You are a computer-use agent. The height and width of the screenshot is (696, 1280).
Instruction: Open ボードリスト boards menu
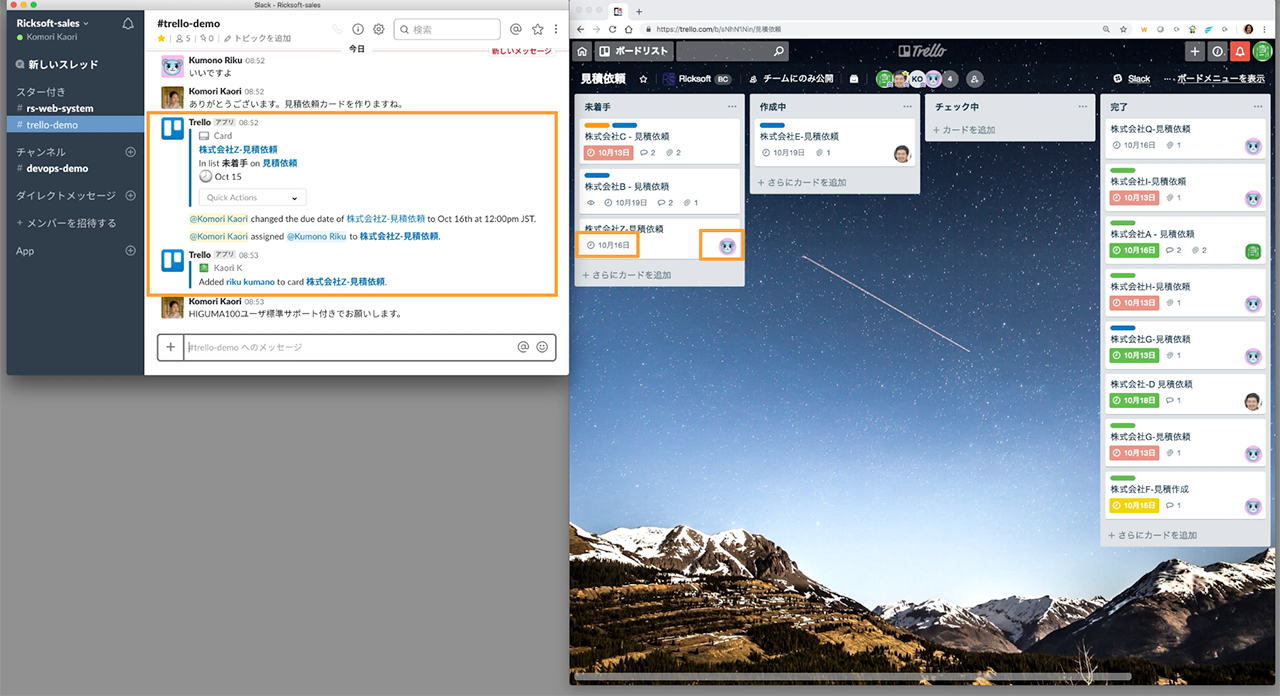click(x=635, y=51)
